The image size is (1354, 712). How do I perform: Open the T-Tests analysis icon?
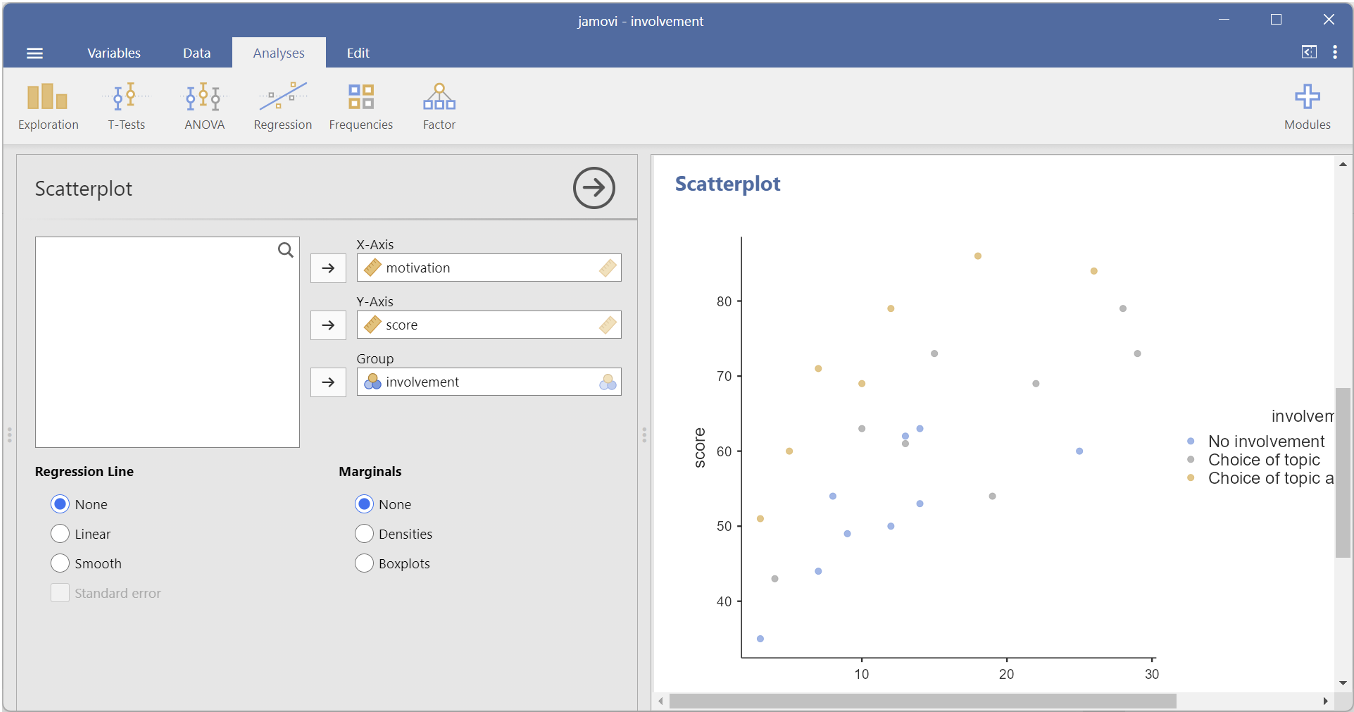(126, 106)
